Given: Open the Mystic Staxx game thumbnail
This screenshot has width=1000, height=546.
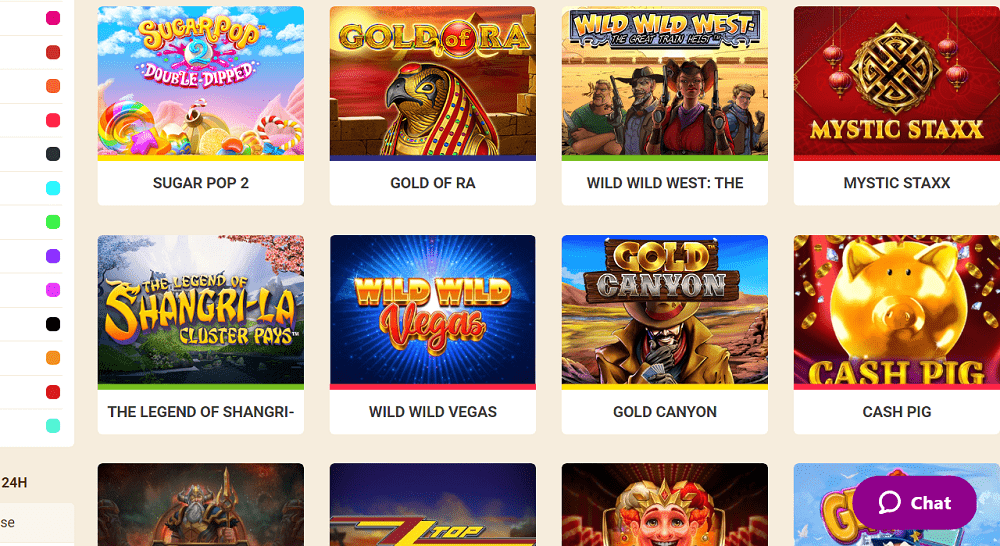Looking at the screenshot, I should 897,81.
